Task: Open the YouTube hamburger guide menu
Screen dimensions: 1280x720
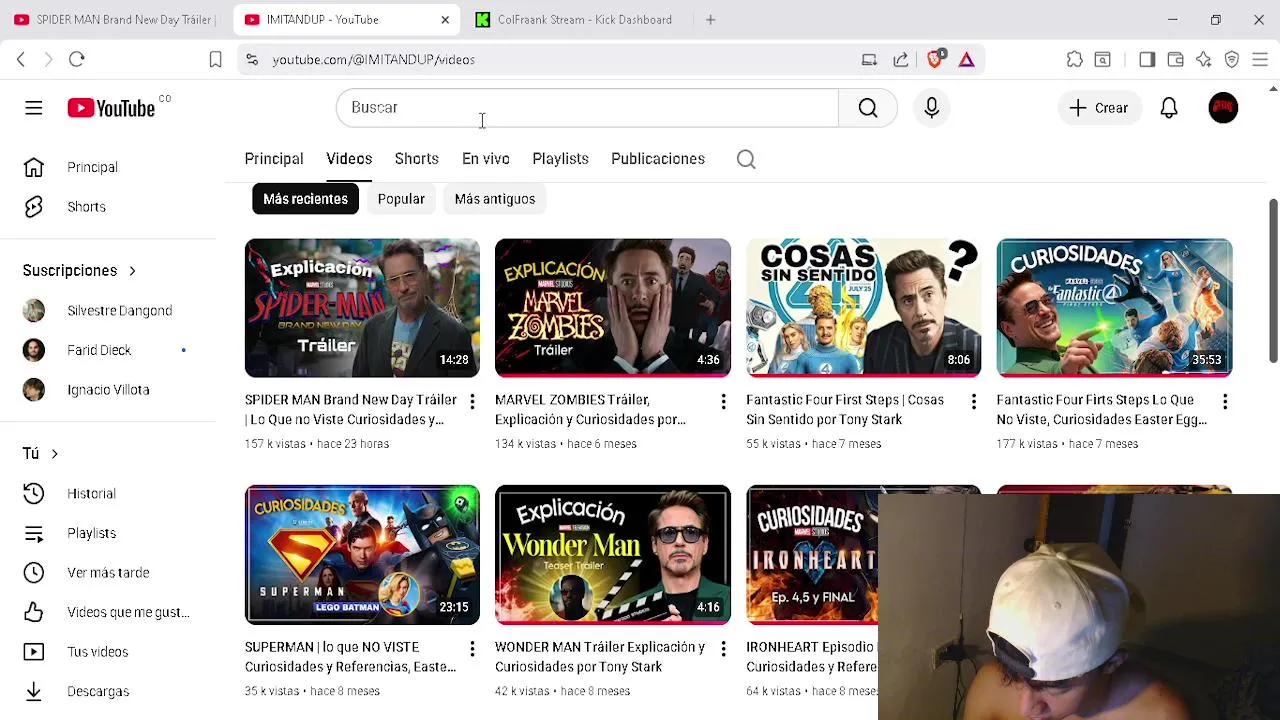Action: click(34, 108)
